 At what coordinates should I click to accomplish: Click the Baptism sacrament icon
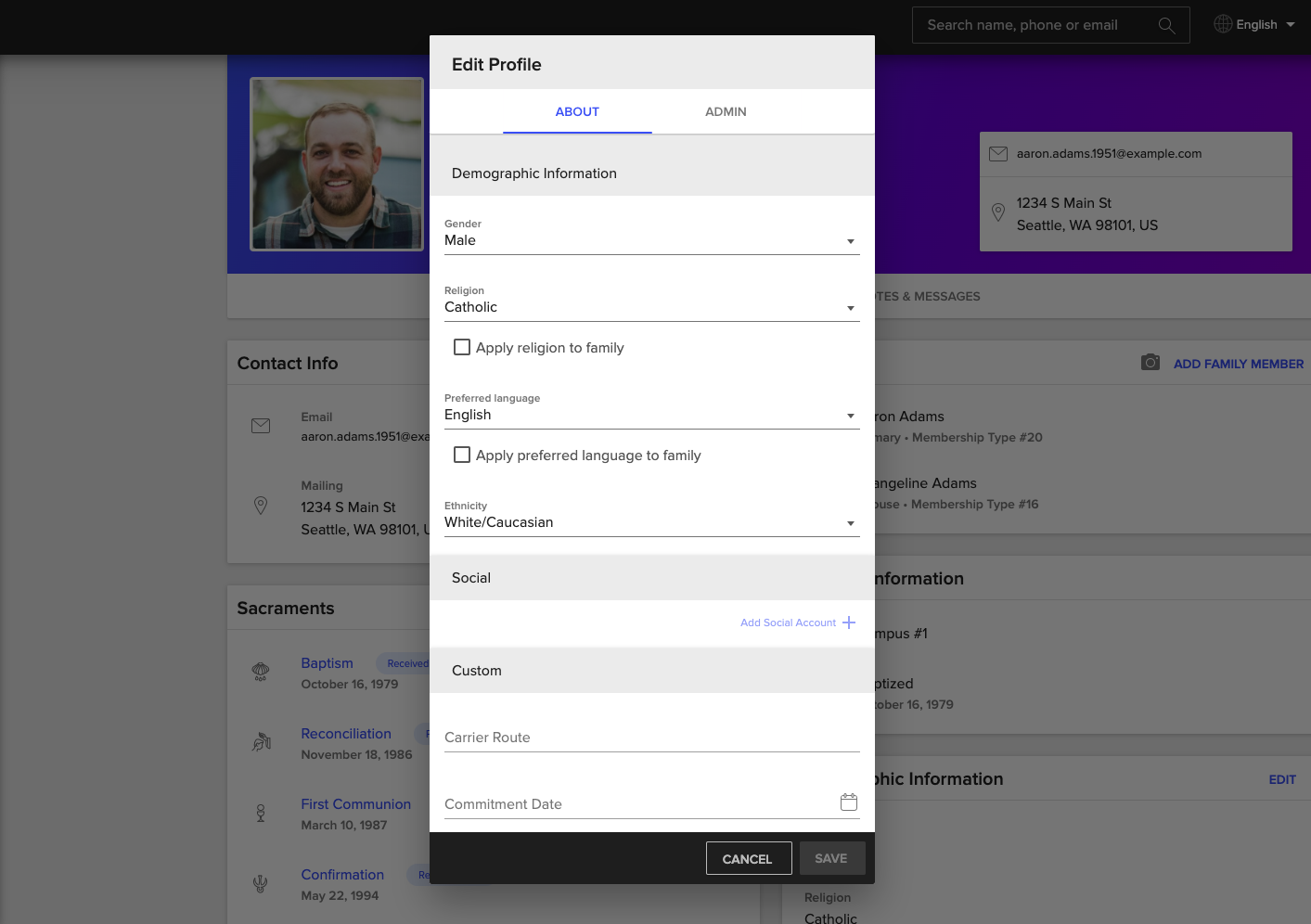pyautogui.click(x=262, y=672)
